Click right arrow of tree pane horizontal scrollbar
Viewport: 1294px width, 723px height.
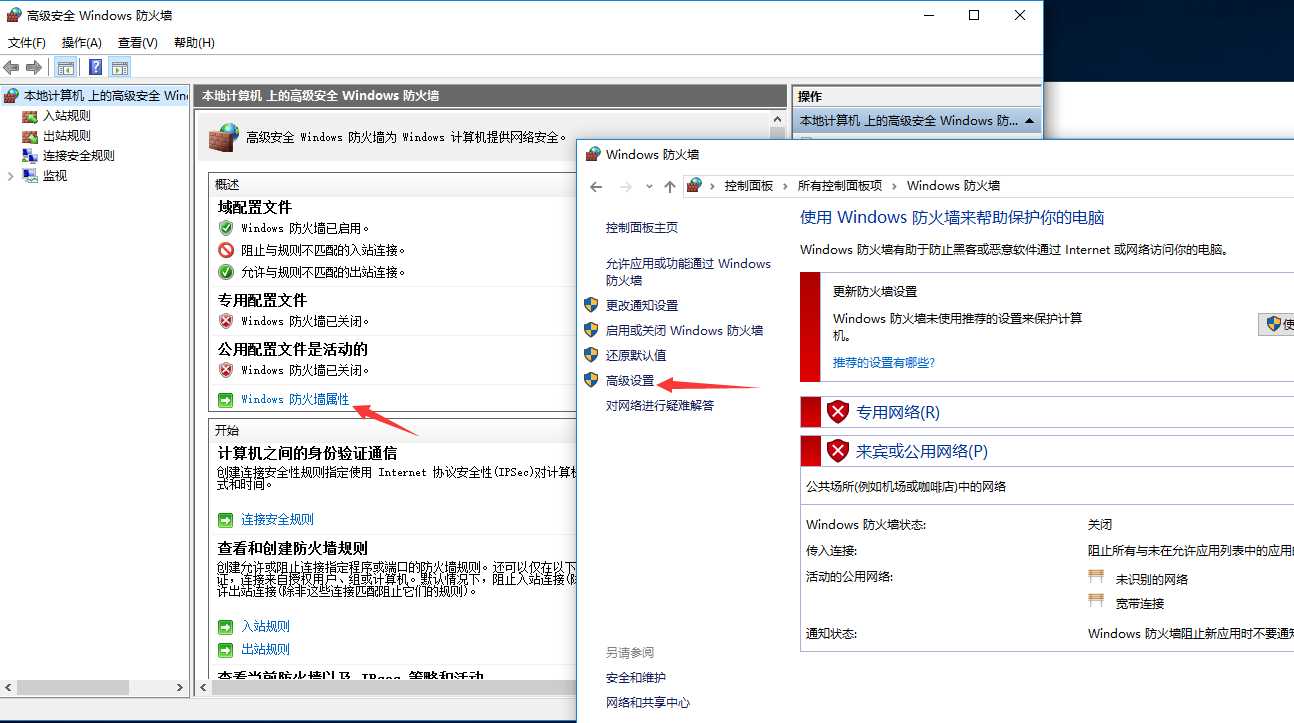point(181,688)
